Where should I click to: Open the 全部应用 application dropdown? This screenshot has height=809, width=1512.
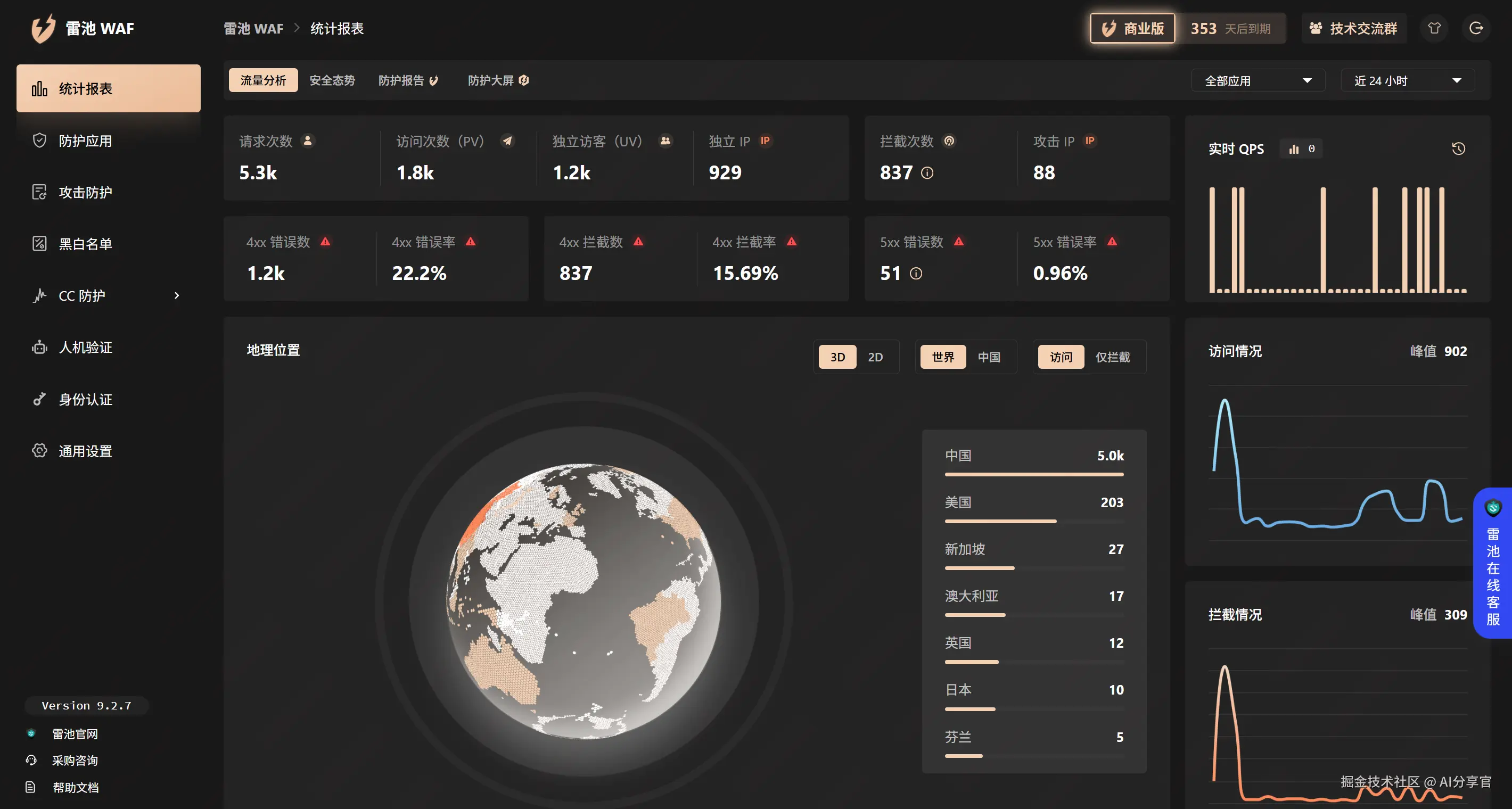point(1258,80)
